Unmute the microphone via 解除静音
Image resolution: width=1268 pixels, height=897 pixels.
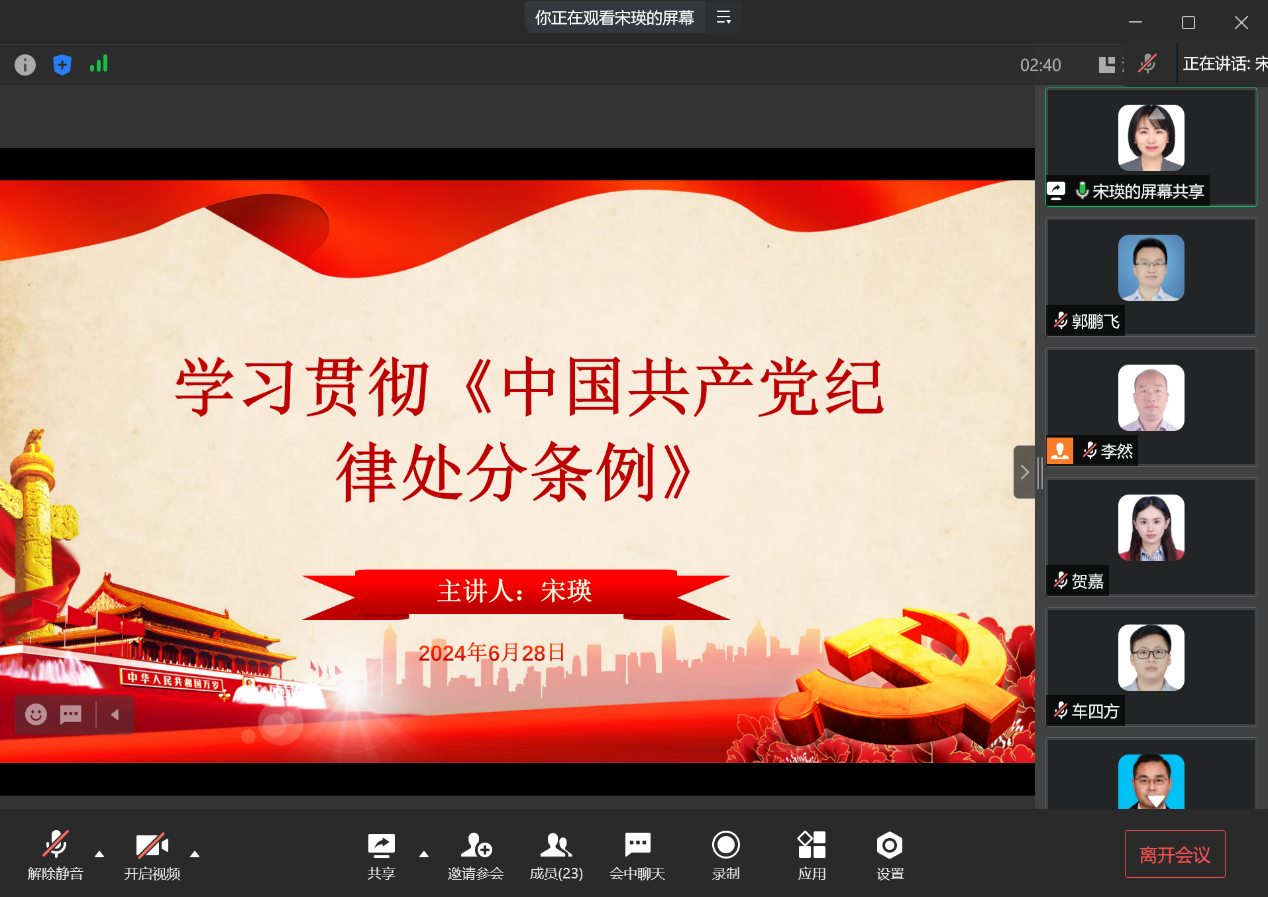(55, 855)
